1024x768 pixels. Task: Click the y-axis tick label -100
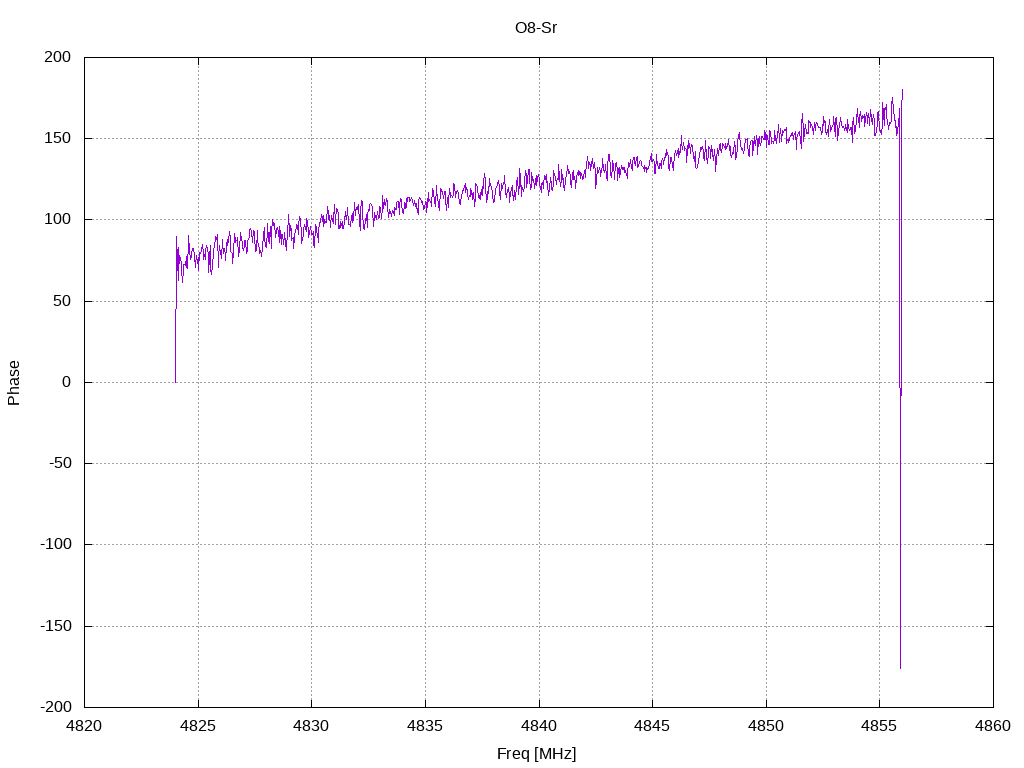click(56, 544)
